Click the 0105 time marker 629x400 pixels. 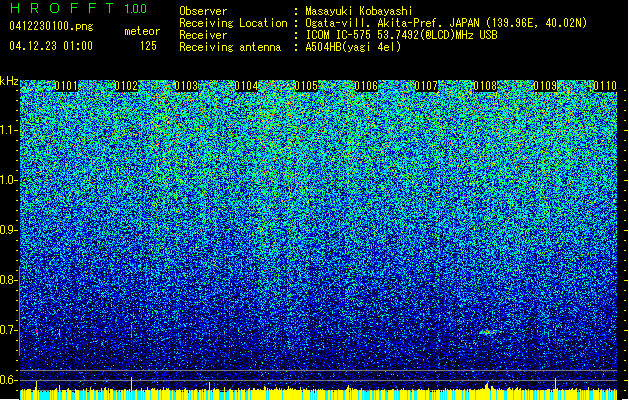click(x=306, y=86)
